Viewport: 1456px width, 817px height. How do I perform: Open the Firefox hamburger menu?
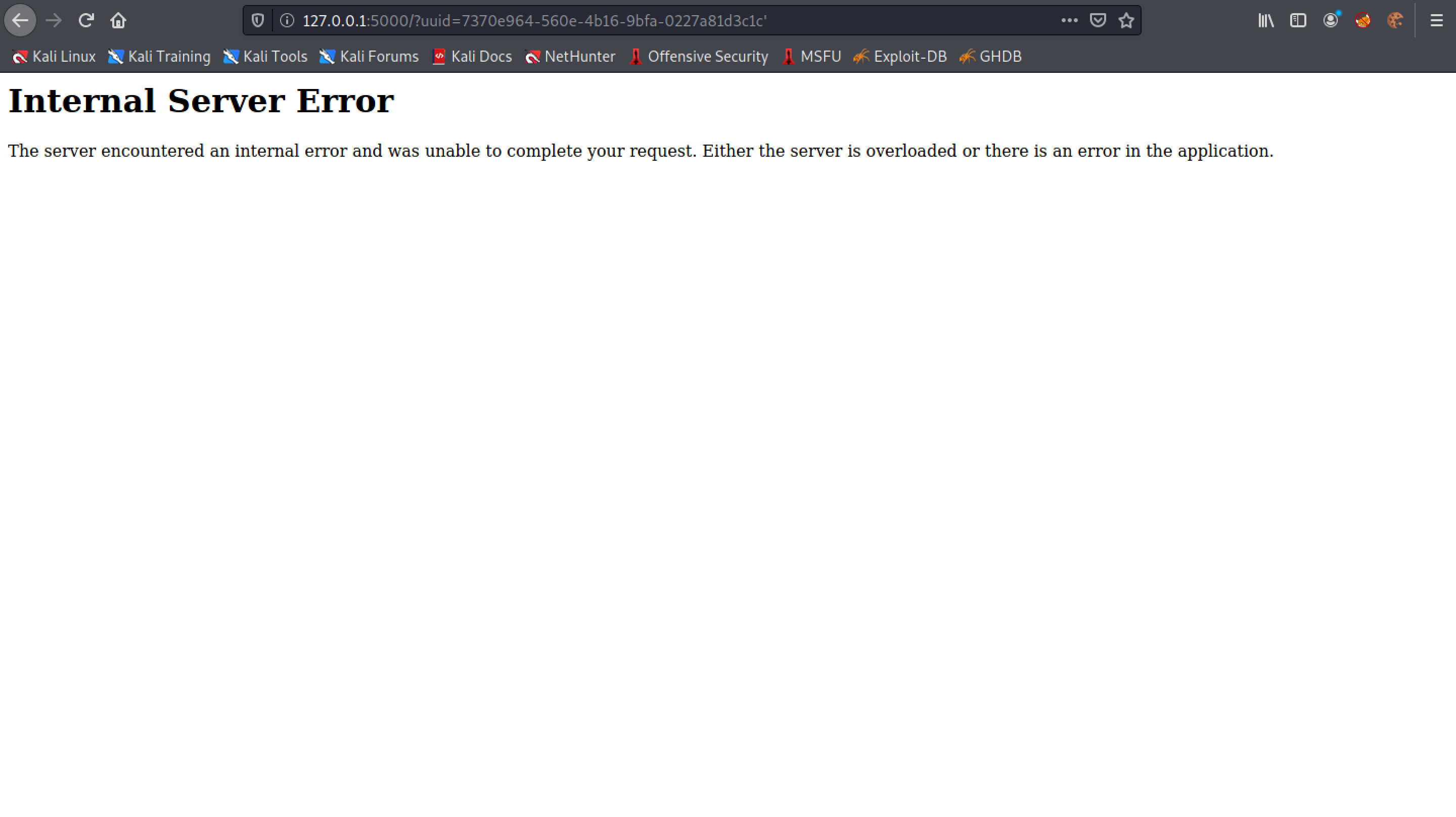(1436, 21)
